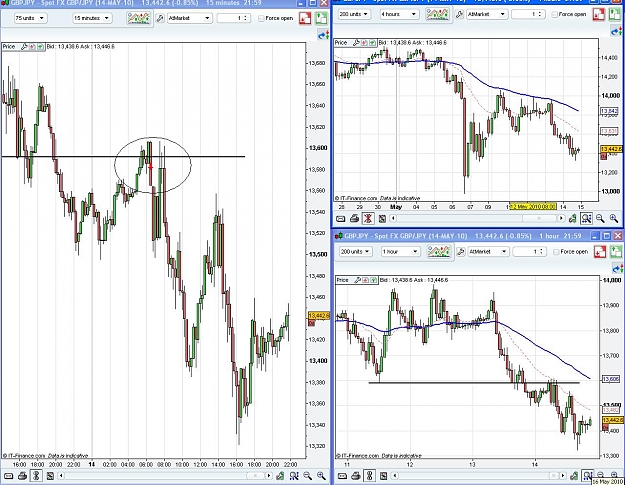
Task: Toggle red crossed link icon in 4 hours toolbar
Action: (368, 218)
